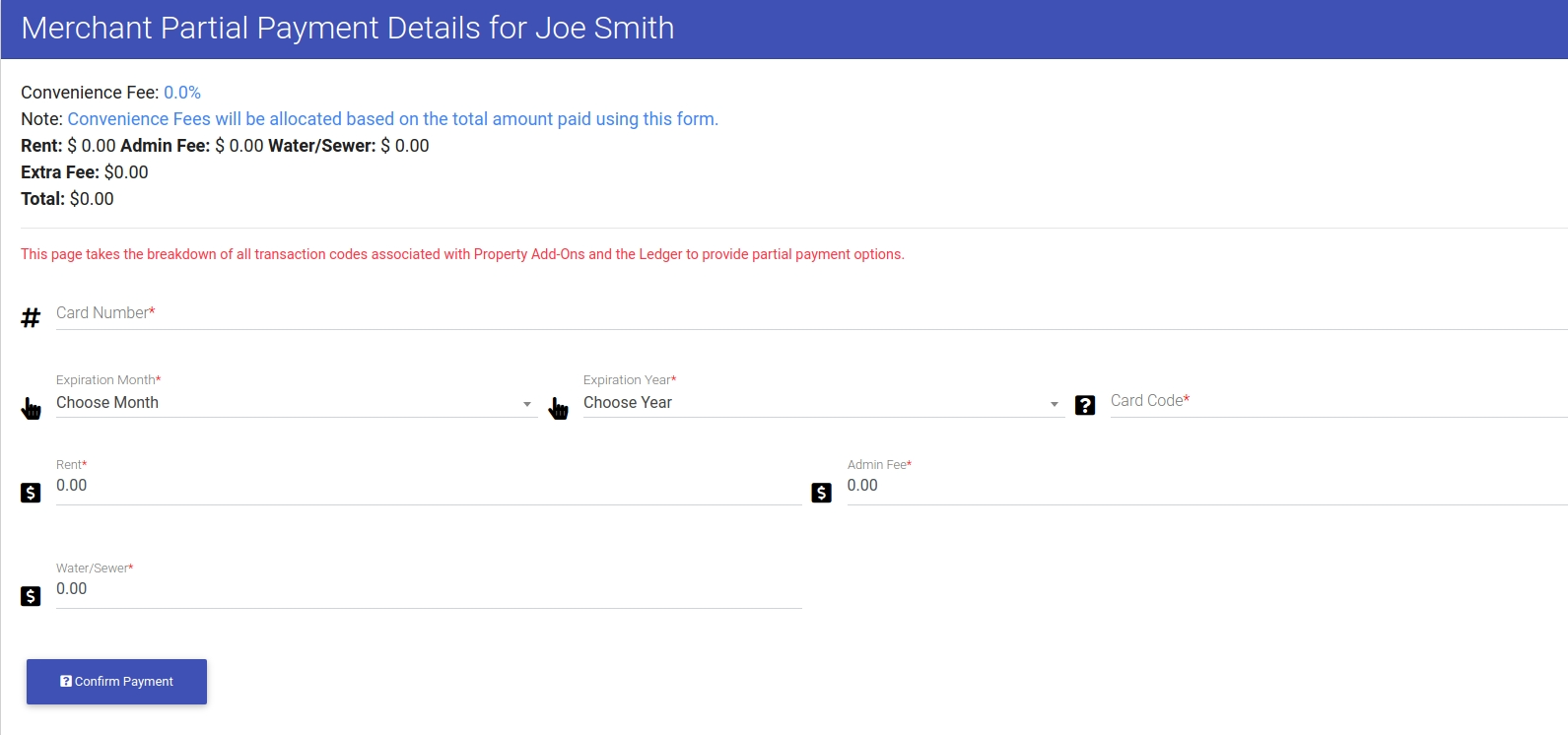Click the hash icon beside Card Number

point(31,317)
